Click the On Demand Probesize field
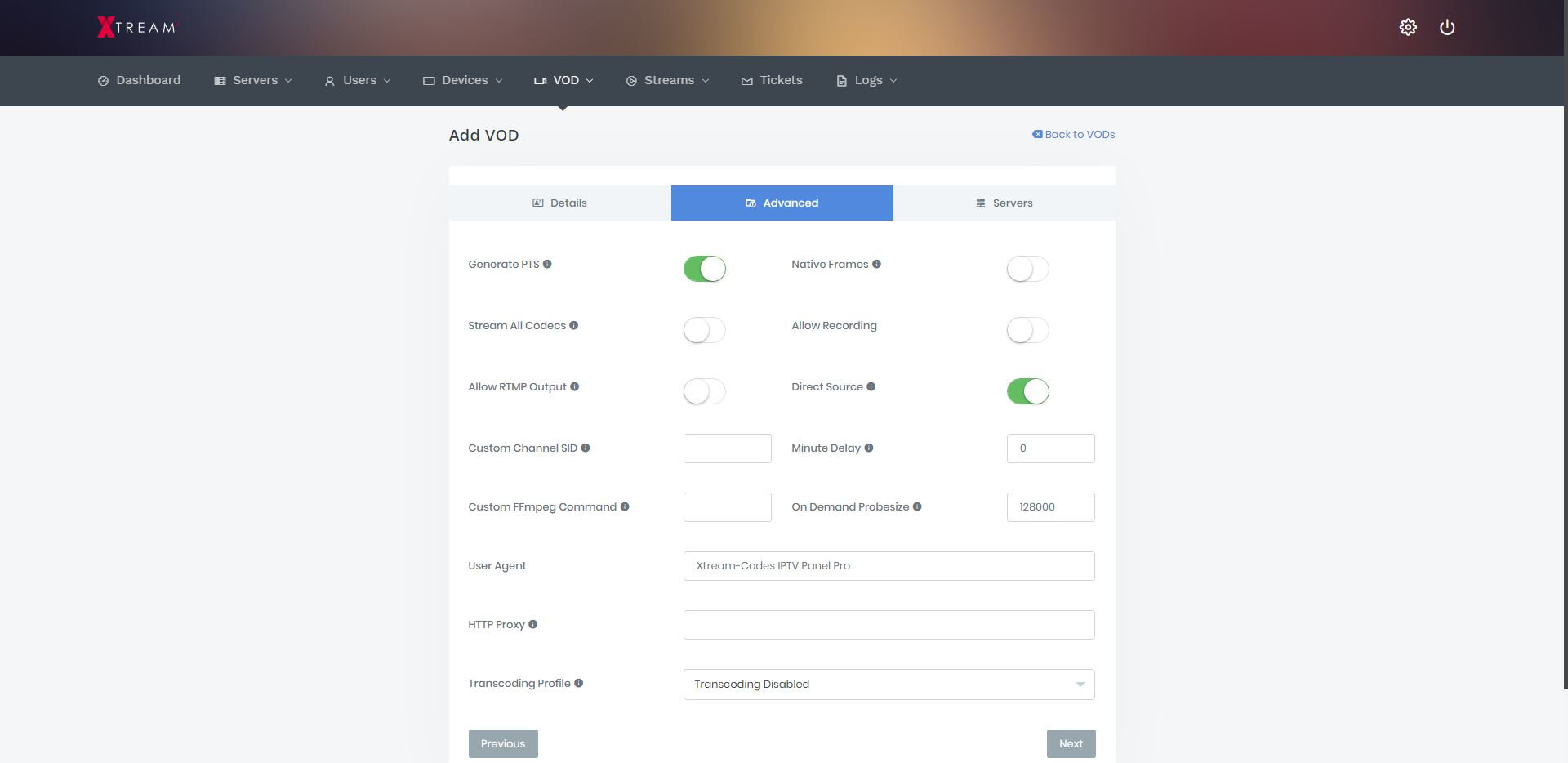 tap(1051, 507)
